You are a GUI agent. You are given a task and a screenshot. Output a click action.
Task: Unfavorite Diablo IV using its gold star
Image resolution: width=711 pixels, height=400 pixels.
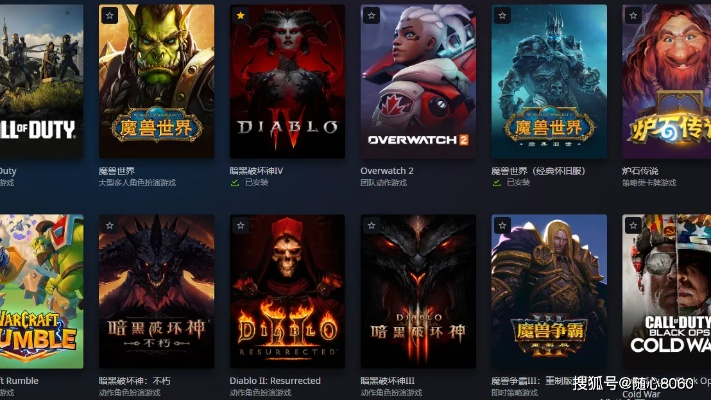(x=240, y=16)
